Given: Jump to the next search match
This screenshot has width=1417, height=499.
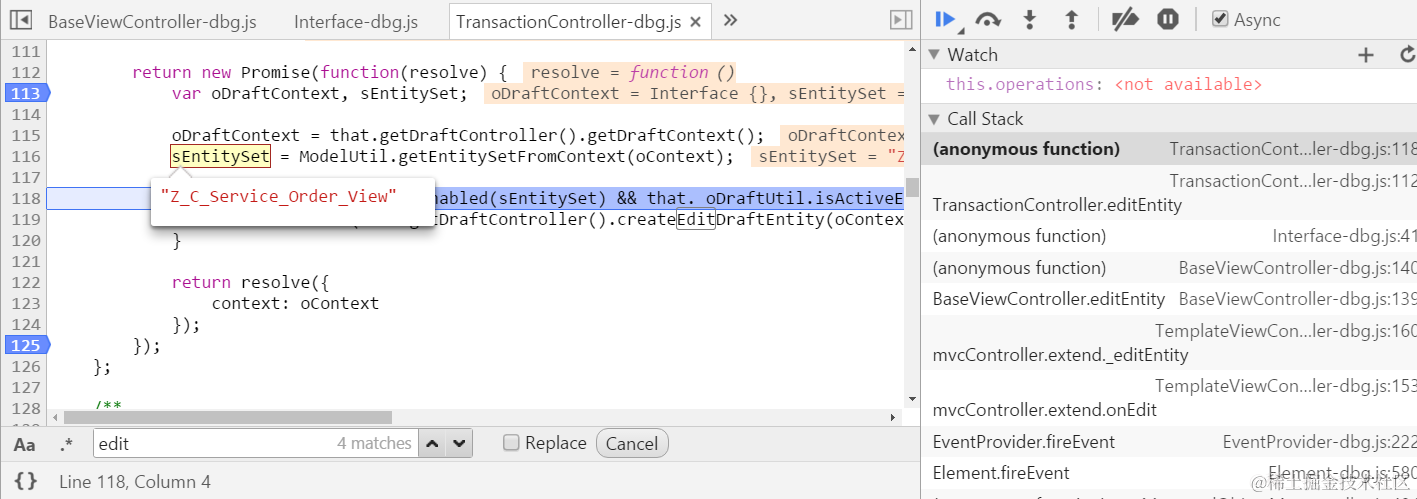Looking at the screenshot, I should point(459,443).
